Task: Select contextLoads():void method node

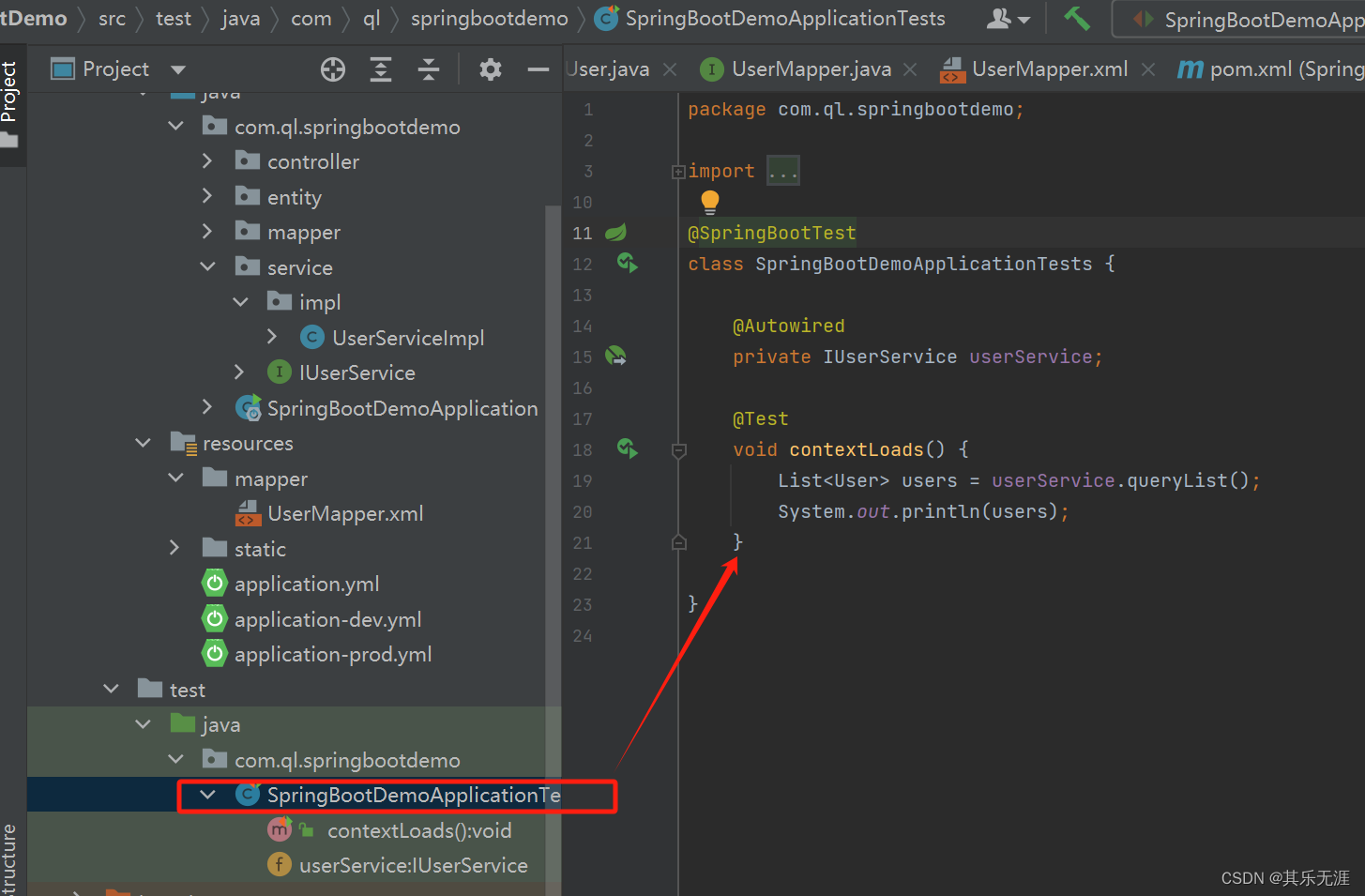Action: click(x=419, y=830)
